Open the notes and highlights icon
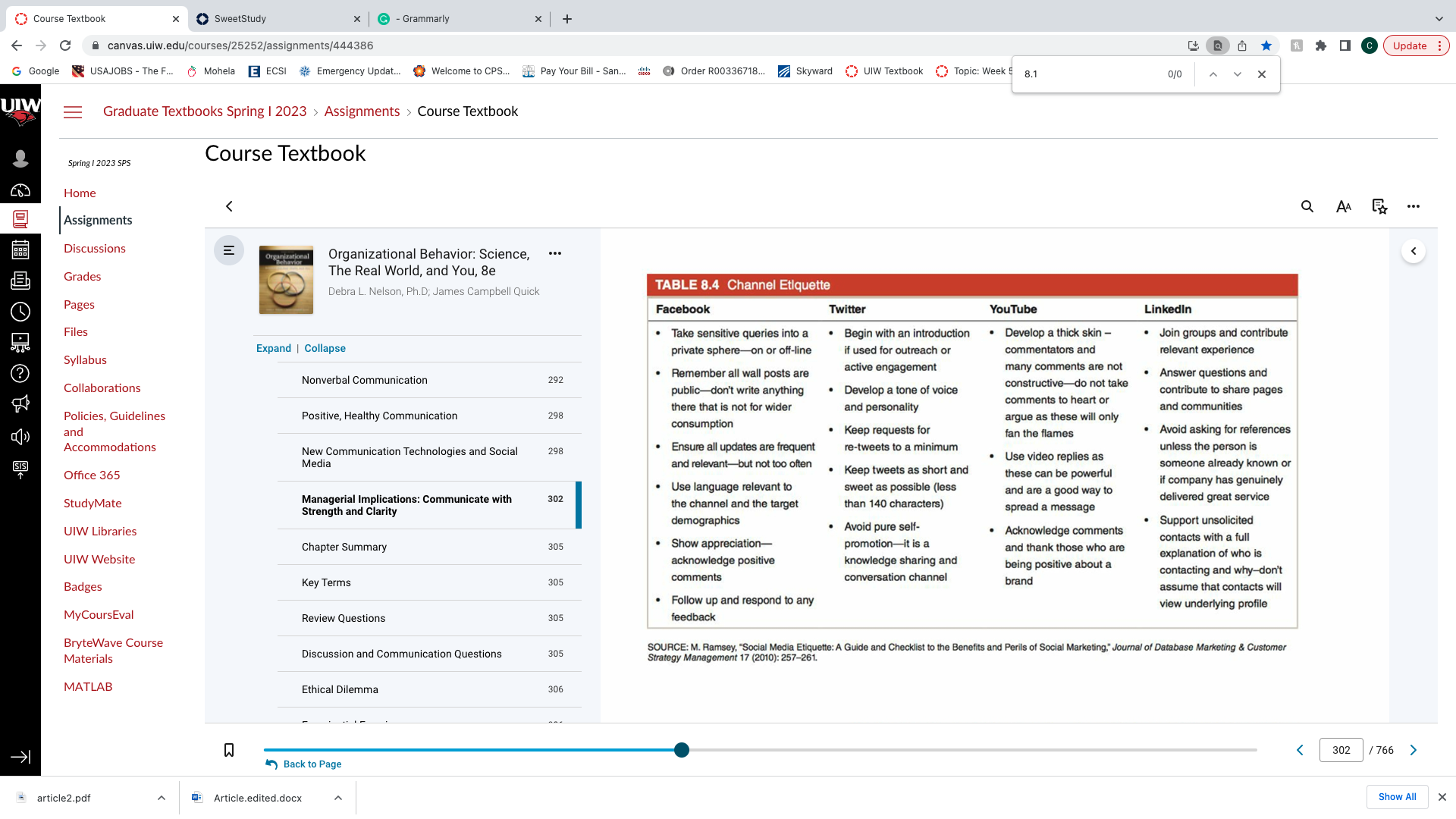Image resolution: width=1456 pixels, height=819 pixels. 1379,206
